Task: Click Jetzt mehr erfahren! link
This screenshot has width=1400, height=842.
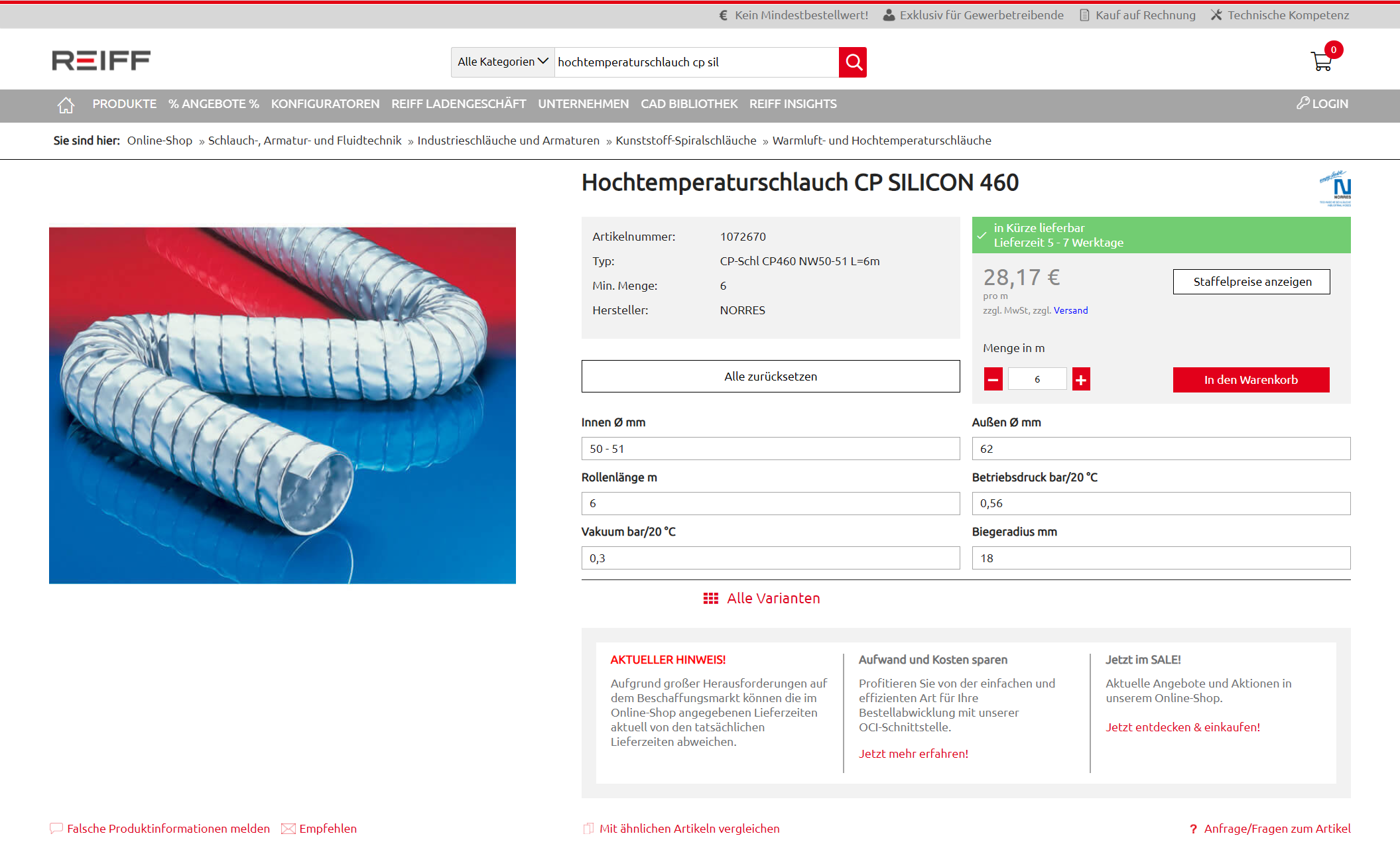Action: click(913, 754)
